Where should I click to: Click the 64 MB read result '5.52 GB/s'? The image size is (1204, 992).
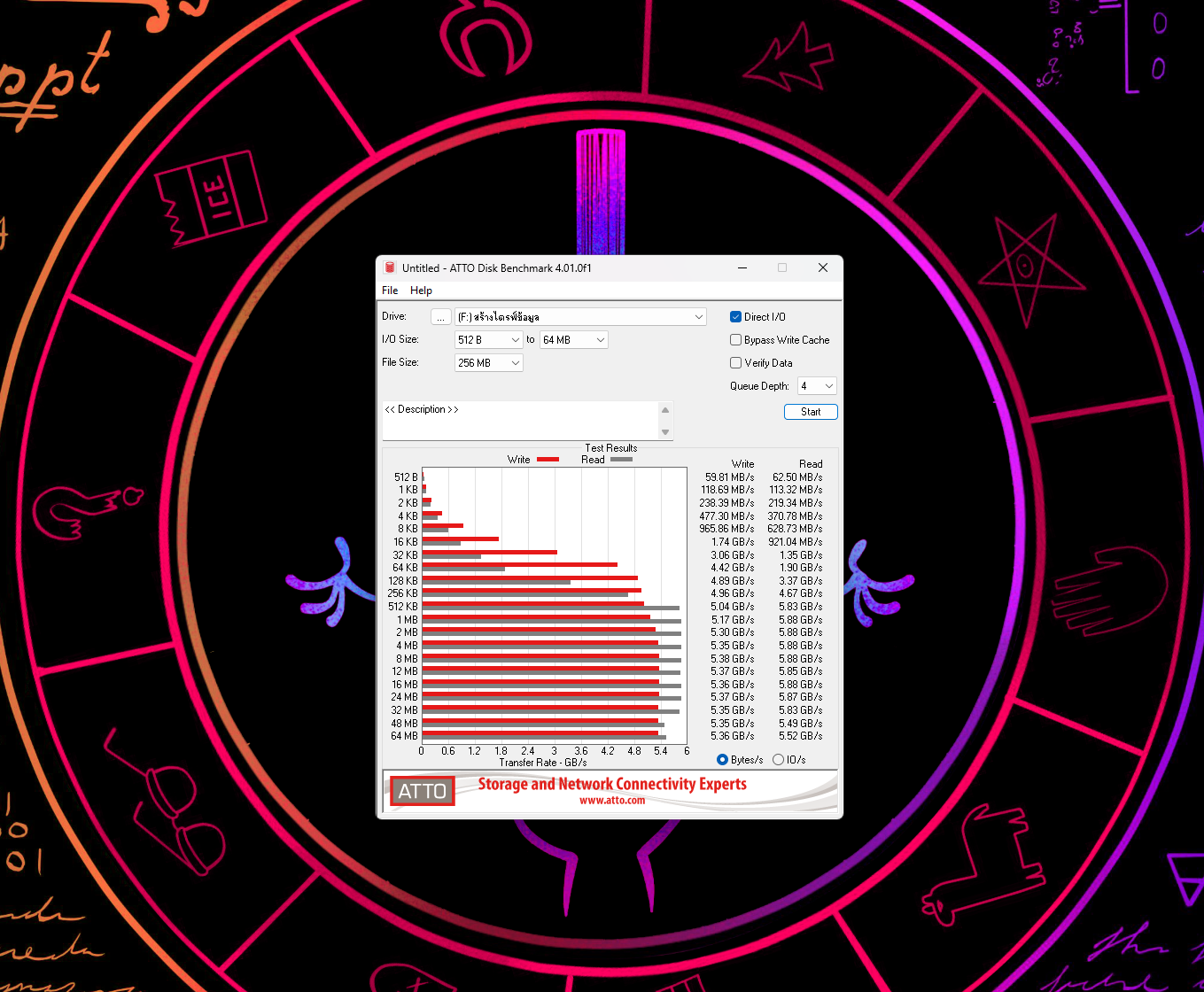[801, 736]
